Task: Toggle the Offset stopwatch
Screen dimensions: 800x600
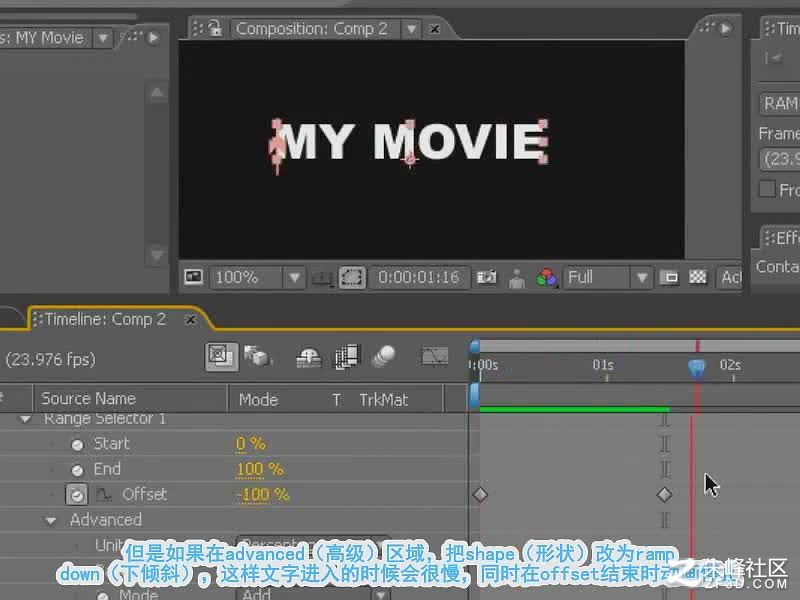Action: coord(77,494)
